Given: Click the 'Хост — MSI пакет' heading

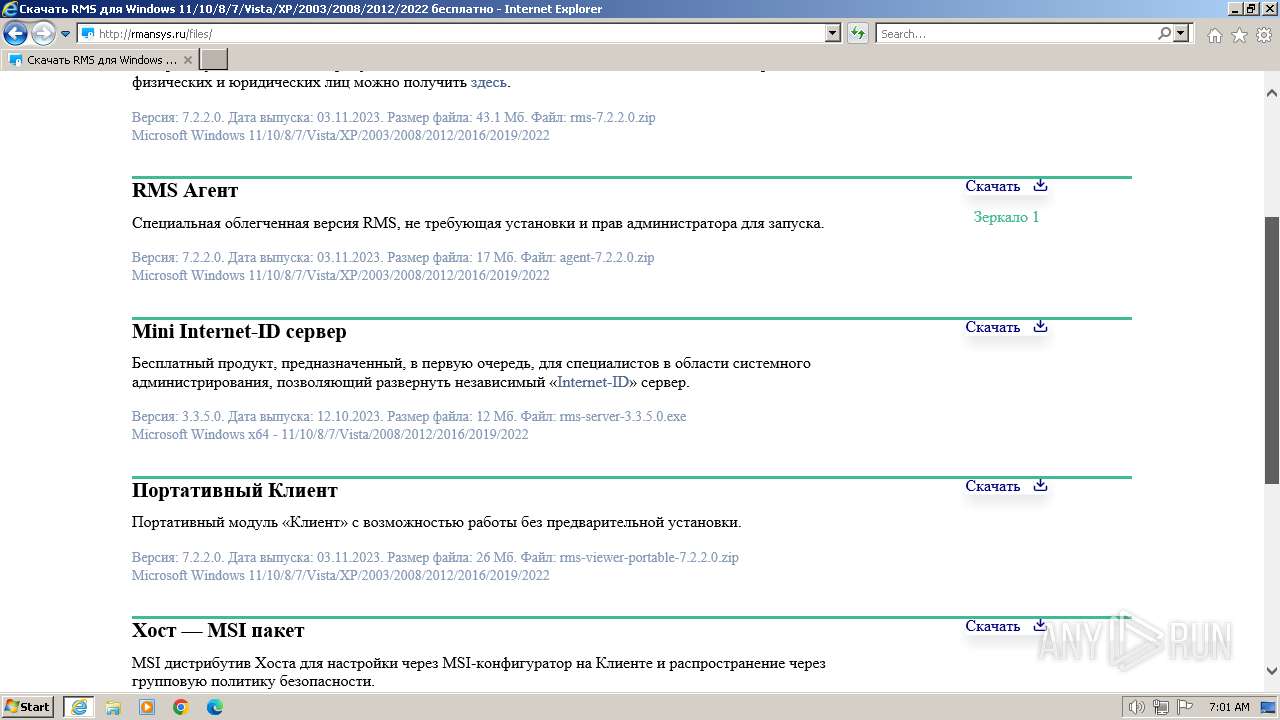Looking at the screenshot, I should pyautogui.click(x=218, y=630).
